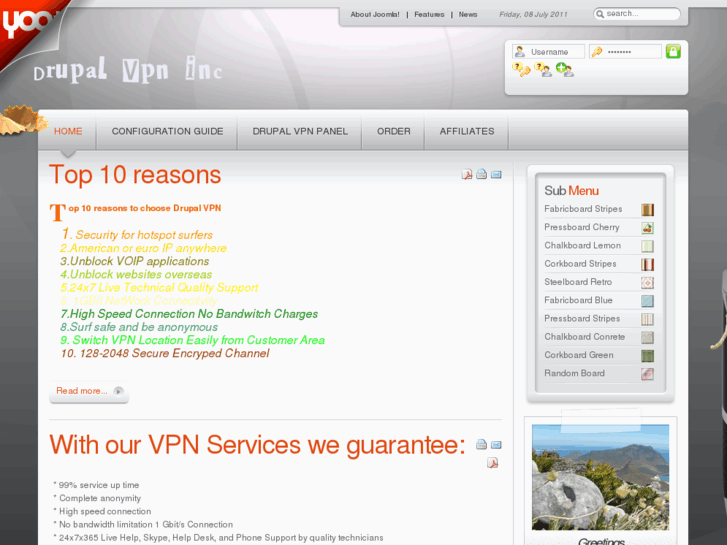Open Corkboard Stripes submenu link
727x545 pixels.
580,263
